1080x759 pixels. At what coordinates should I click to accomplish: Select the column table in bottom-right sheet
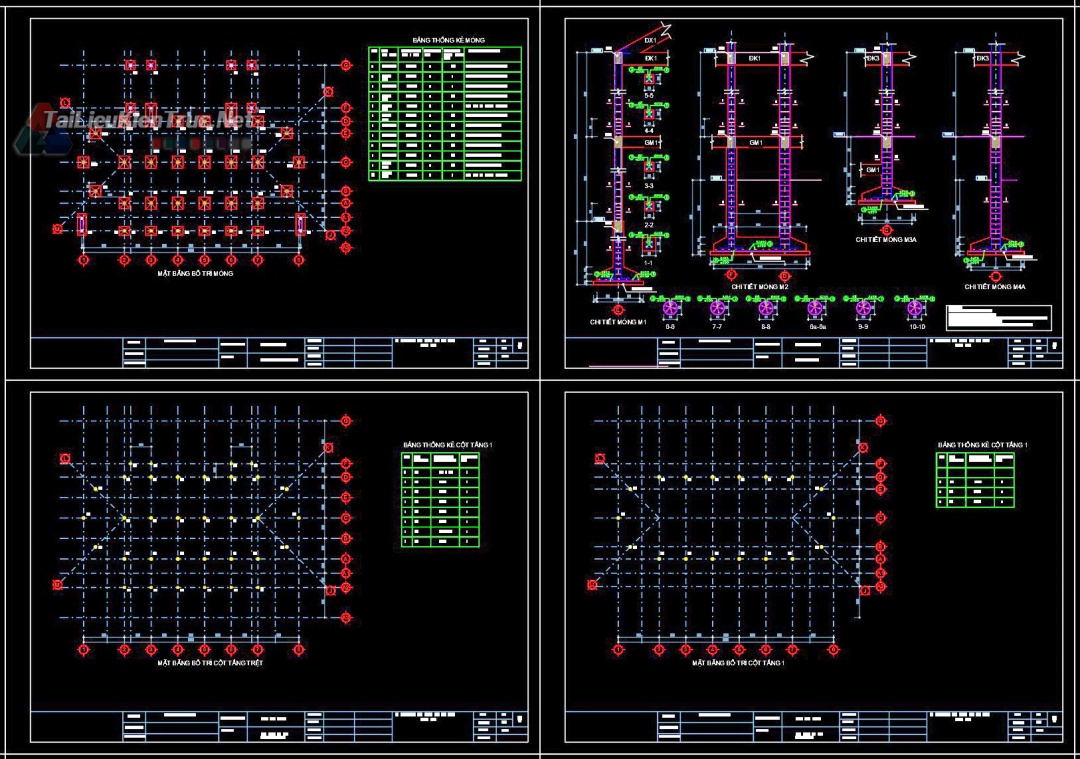tap(975, 479)
